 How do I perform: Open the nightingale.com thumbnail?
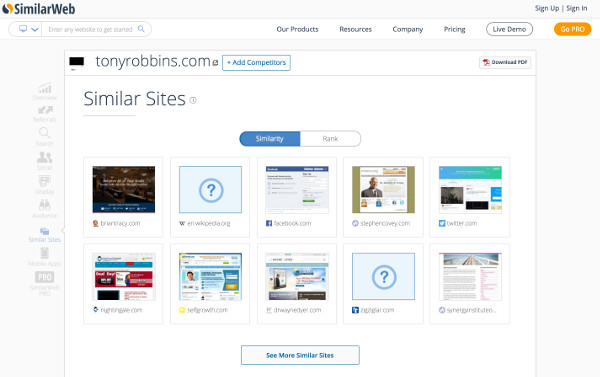(124, 276)
